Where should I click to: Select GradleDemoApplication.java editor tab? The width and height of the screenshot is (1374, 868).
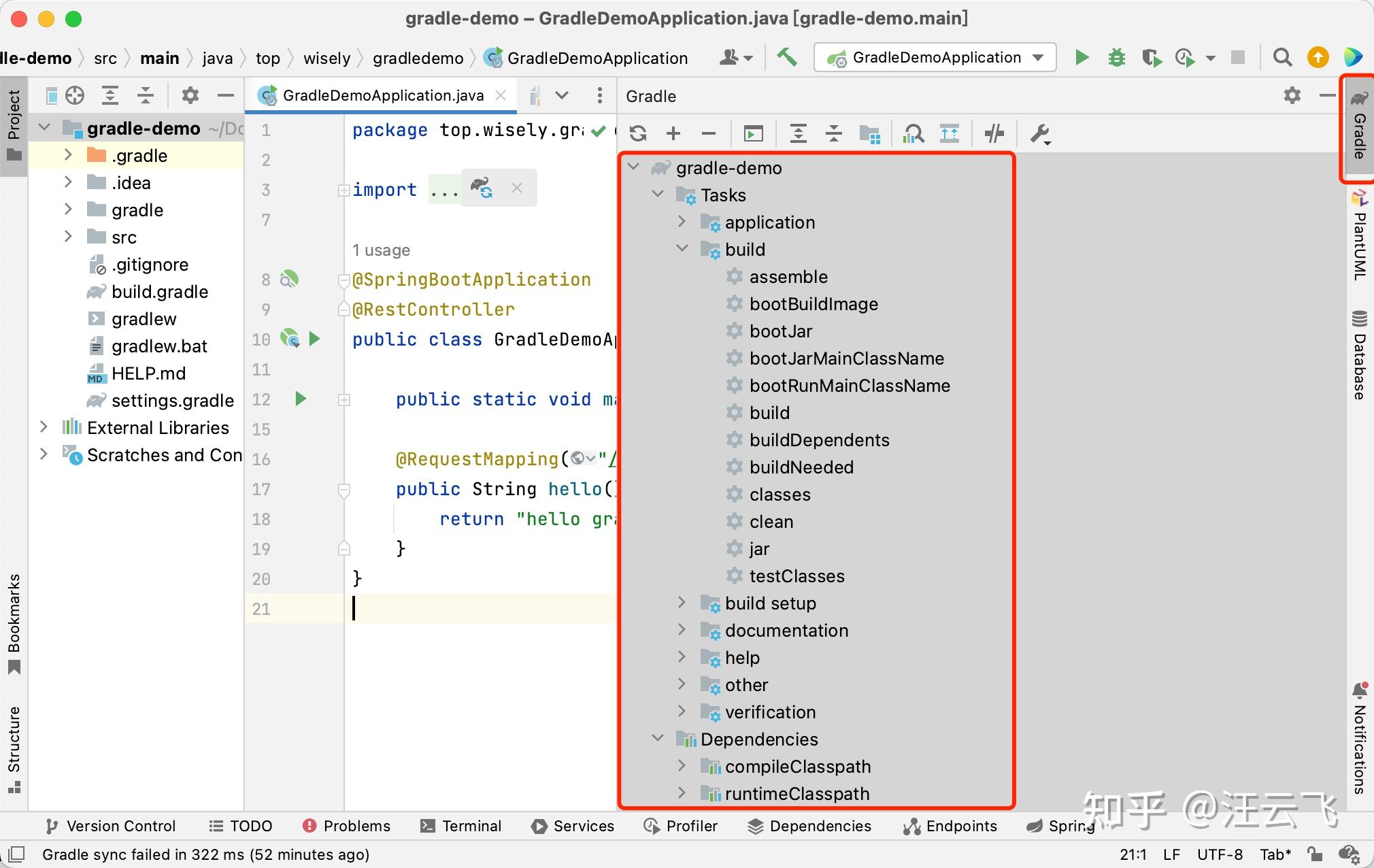(x=382, y=96)
